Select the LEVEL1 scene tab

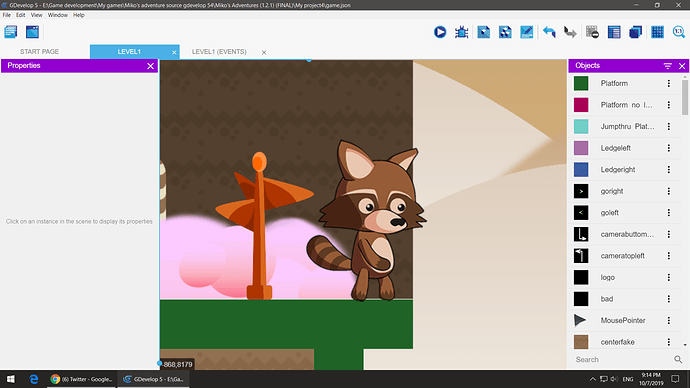(x=129, y=51)
